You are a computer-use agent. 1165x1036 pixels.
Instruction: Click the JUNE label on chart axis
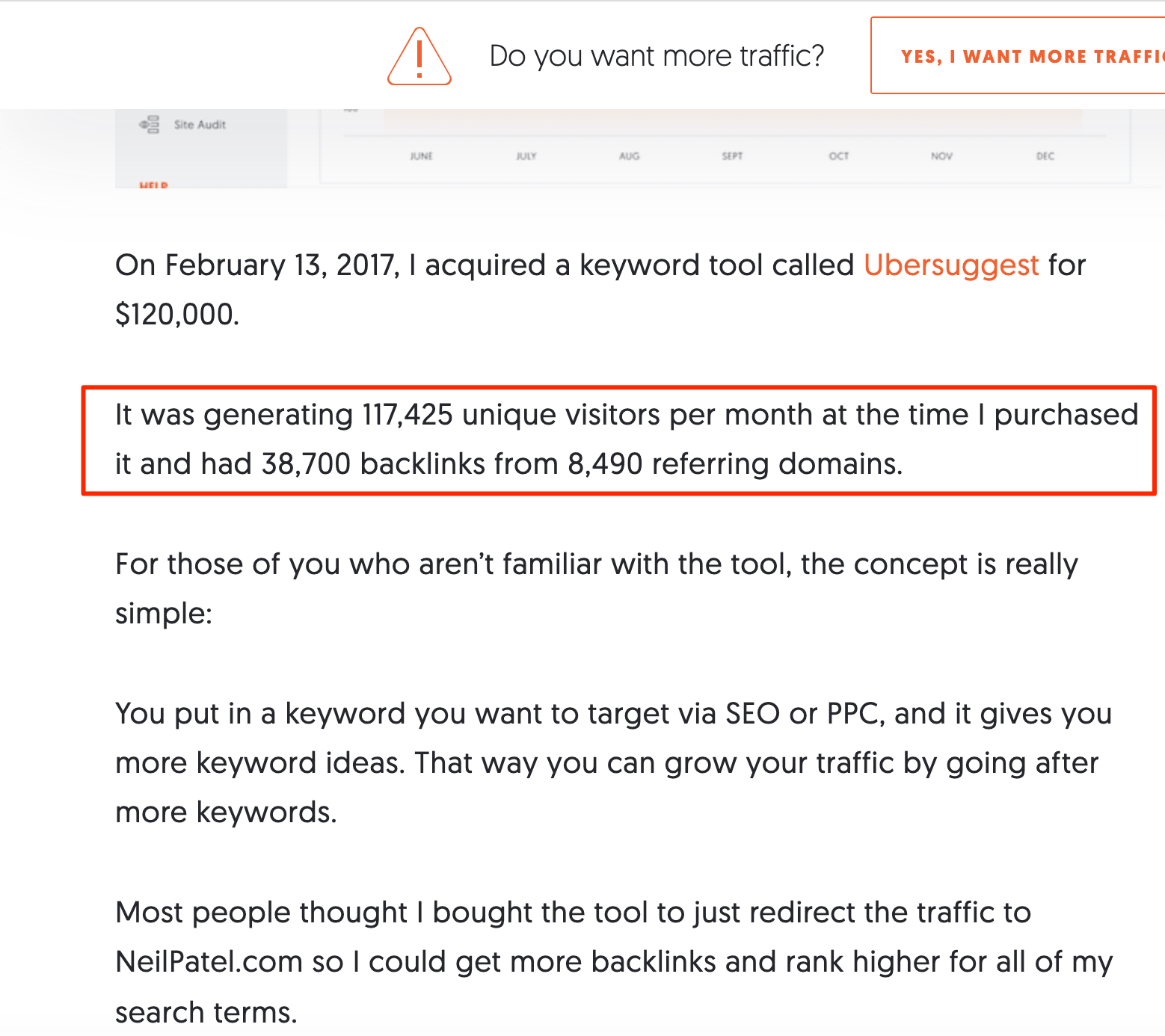coord(421,156)
